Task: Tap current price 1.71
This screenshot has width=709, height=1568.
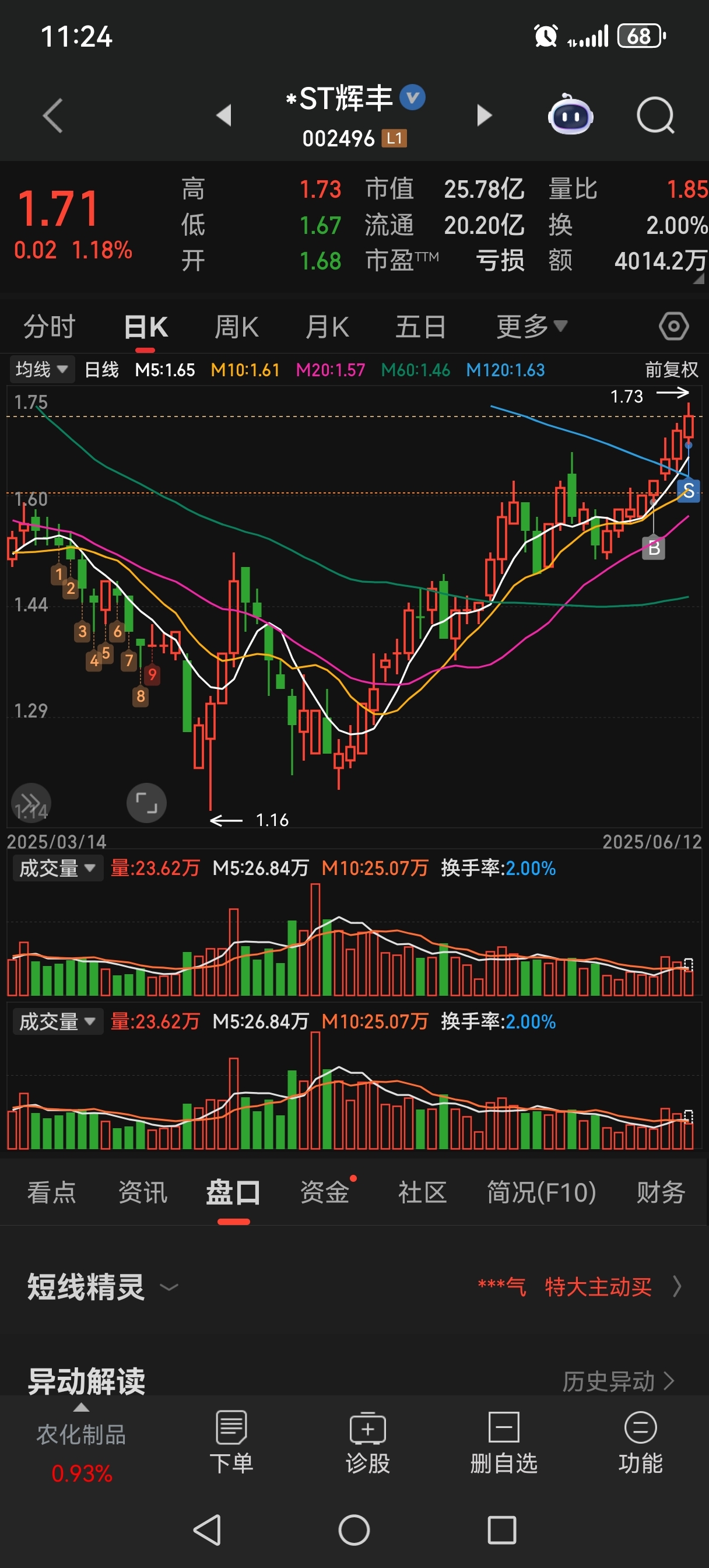Action: [x=58, y=208]
